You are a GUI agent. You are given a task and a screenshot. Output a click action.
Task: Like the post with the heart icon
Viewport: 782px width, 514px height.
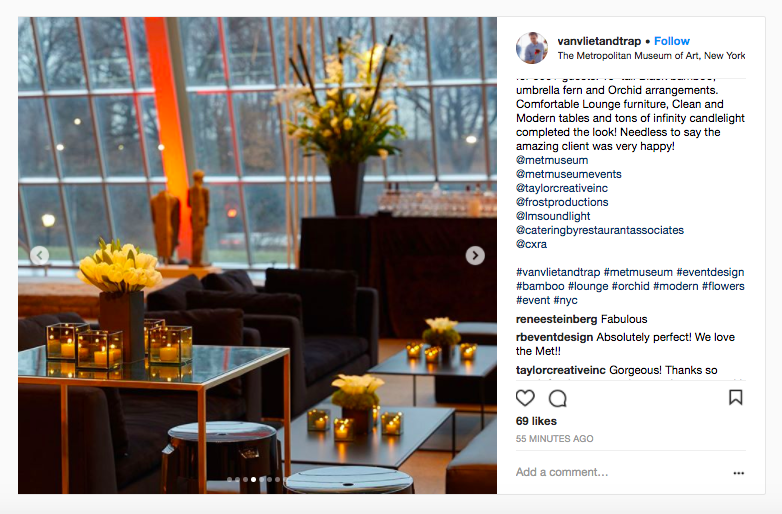click(525, 398)
